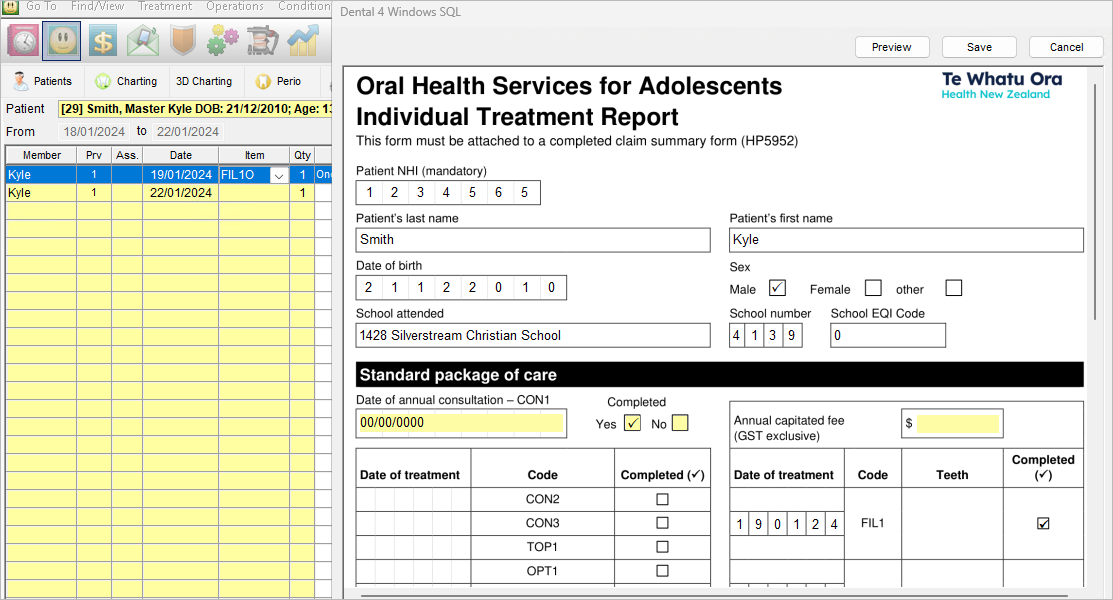Check the other sex checkbox
1113x600 pixels.
[x=954, y=288]
